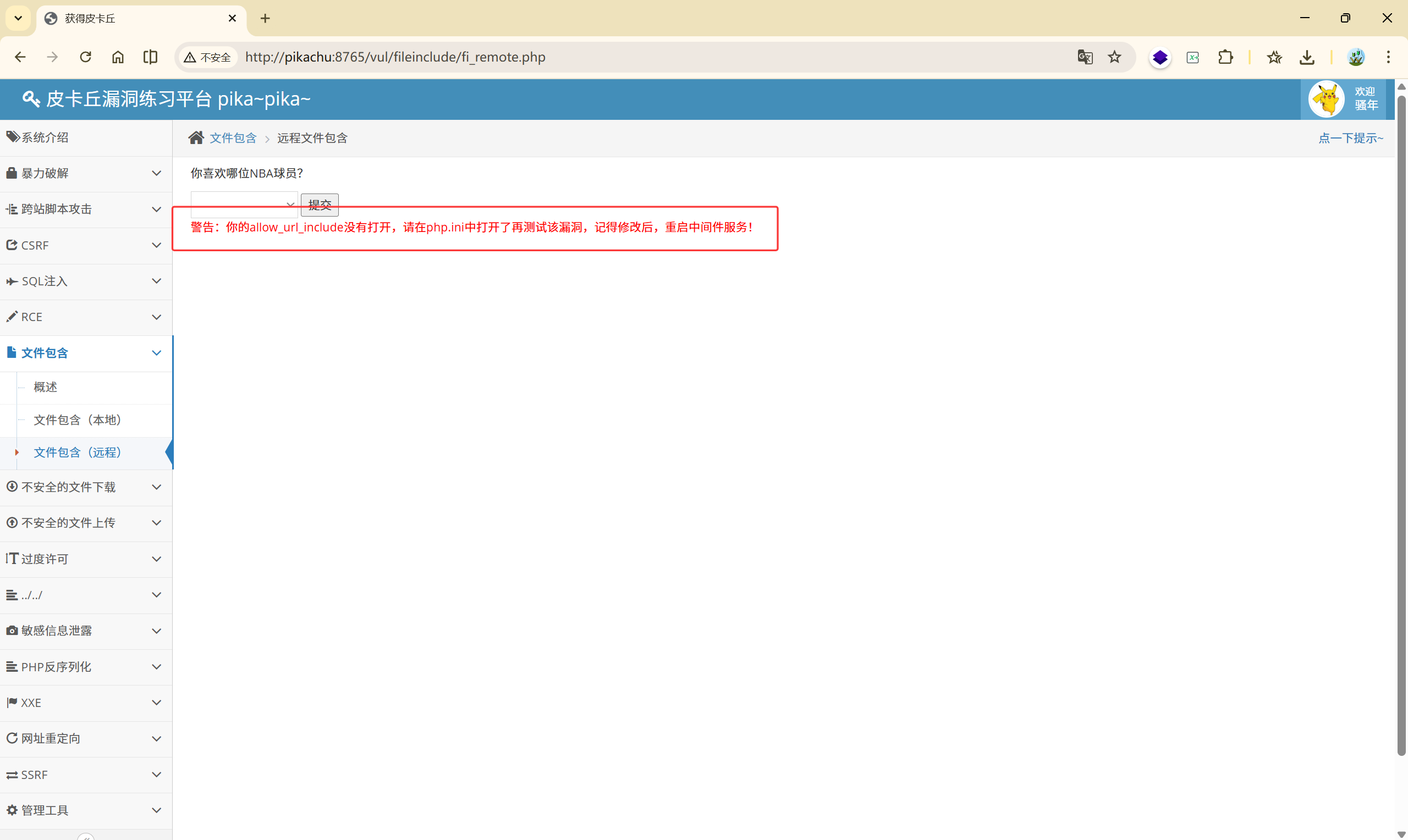1408x840 pixels.
Task: Bookmark page with star icon
Action: point(1114,57)
